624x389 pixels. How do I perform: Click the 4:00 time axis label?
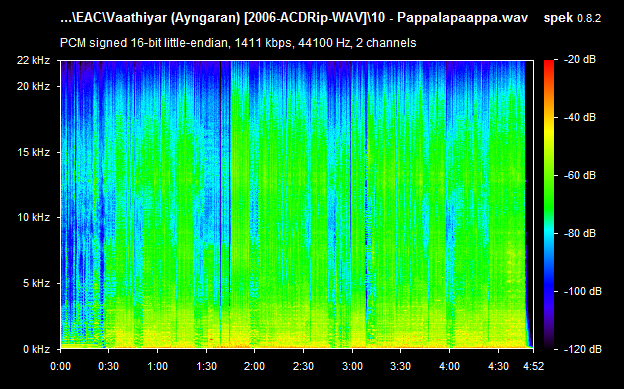[x=449, y=366]
